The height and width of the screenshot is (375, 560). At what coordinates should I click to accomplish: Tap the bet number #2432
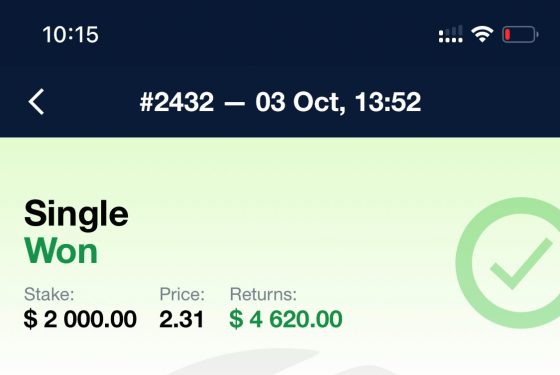(177, 102)
